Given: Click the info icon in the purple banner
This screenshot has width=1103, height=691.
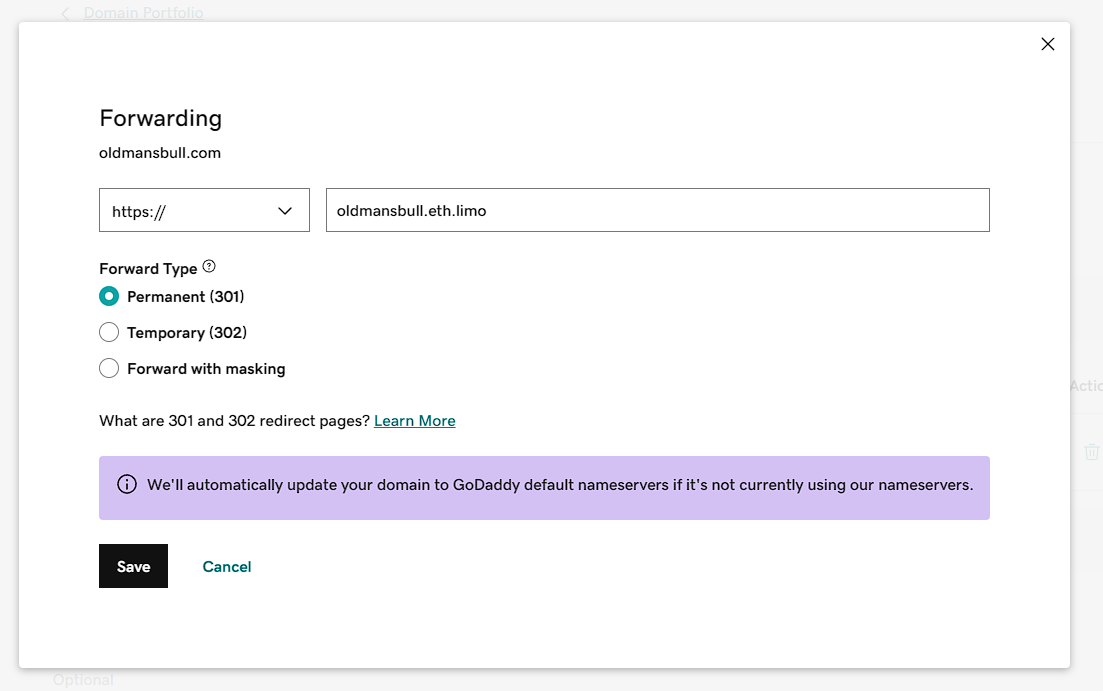Looking at the screenshot, I should [127, 485].
